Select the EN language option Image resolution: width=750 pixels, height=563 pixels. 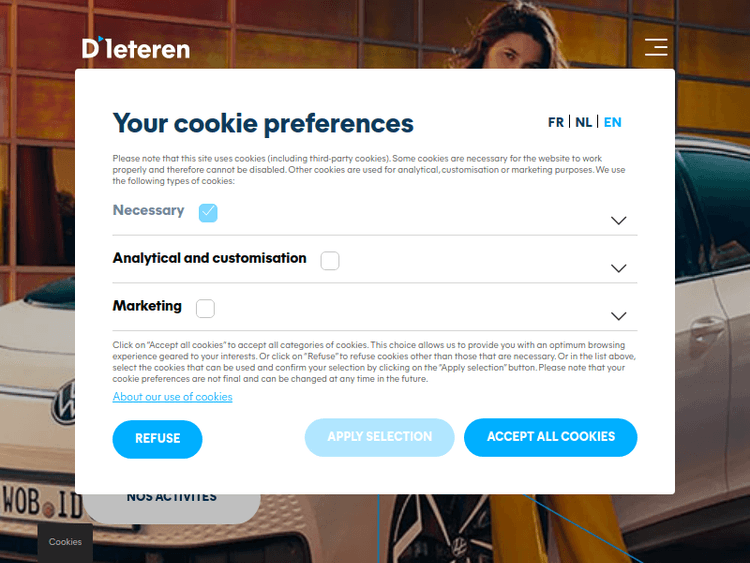pos(612,122)
